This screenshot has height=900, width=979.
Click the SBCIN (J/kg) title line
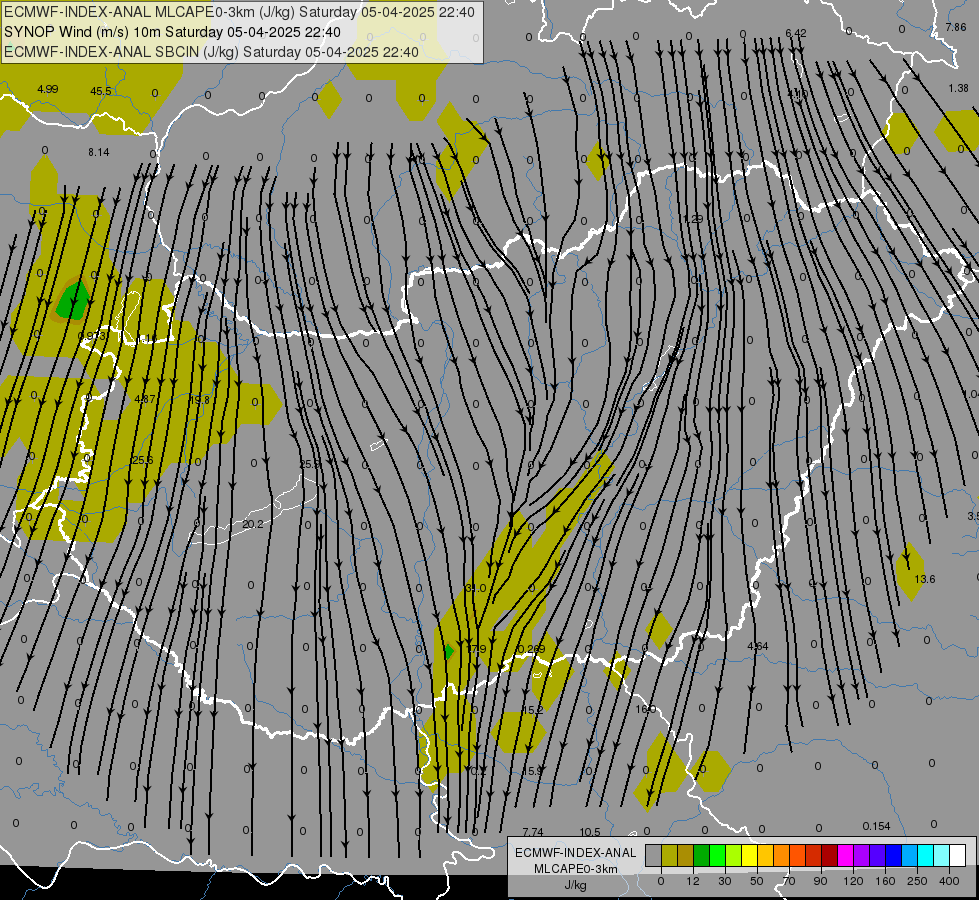(x=211, y=52)
